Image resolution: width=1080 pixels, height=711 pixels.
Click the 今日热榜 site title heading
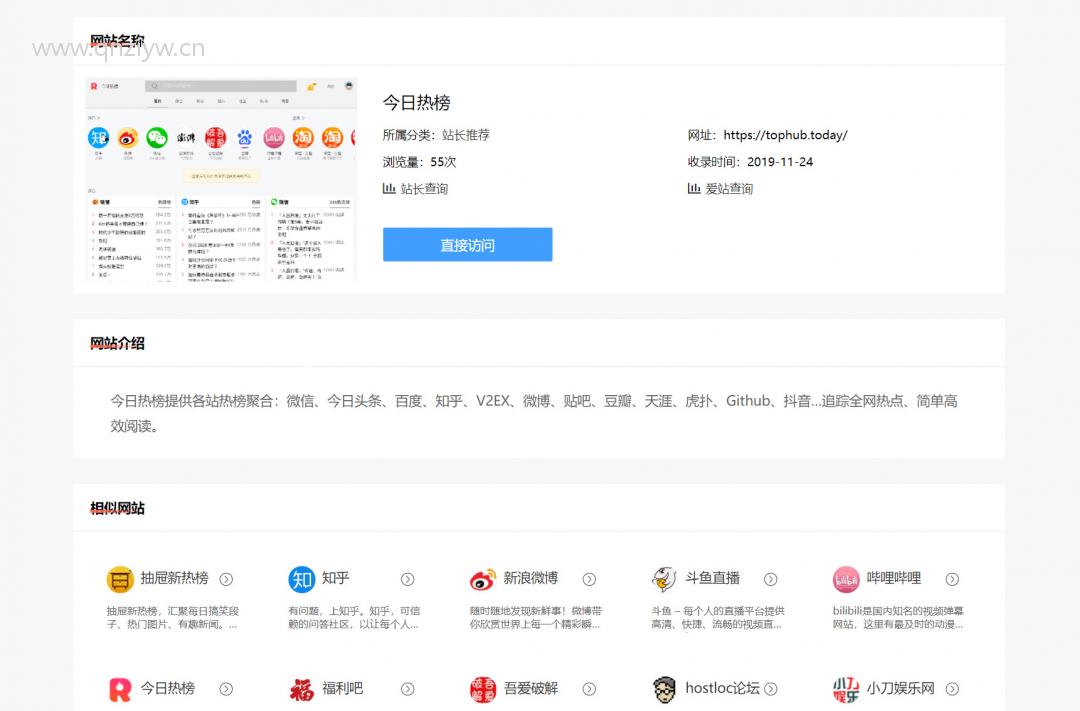[417, 103]
